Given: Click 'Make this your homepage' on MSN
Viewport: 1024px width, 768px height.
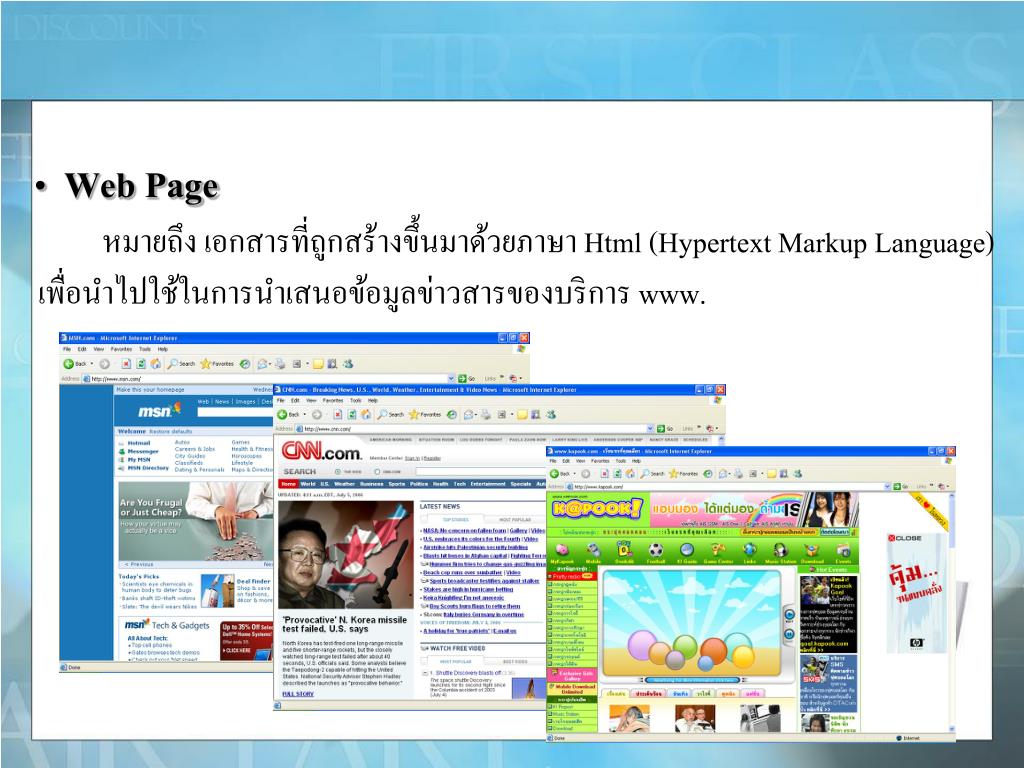Looking at the screenshot, I should point(150,390).
